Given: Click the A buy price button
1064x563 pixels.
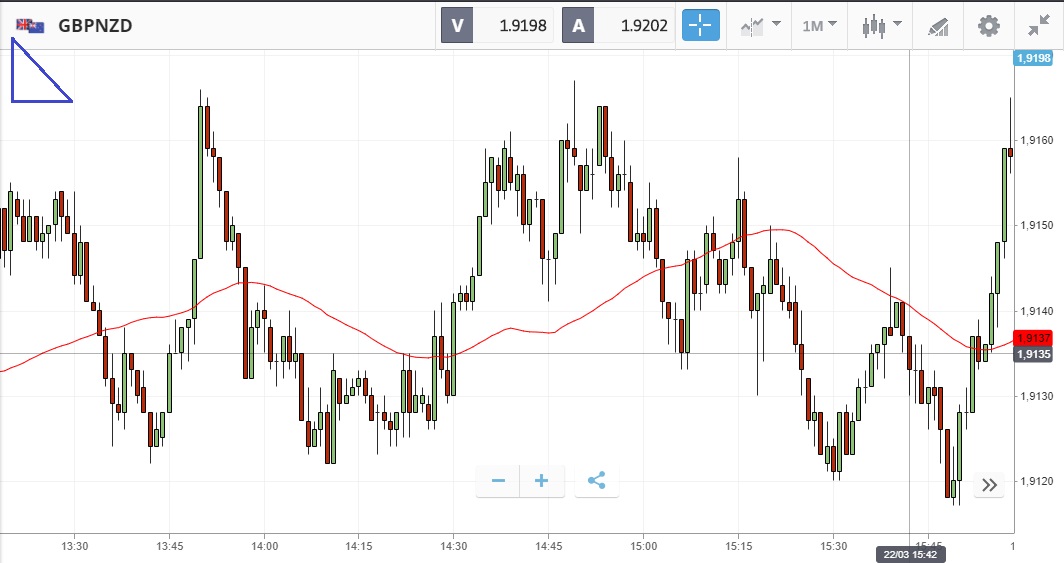Looking at the screenshot, I should pos(618,26).
